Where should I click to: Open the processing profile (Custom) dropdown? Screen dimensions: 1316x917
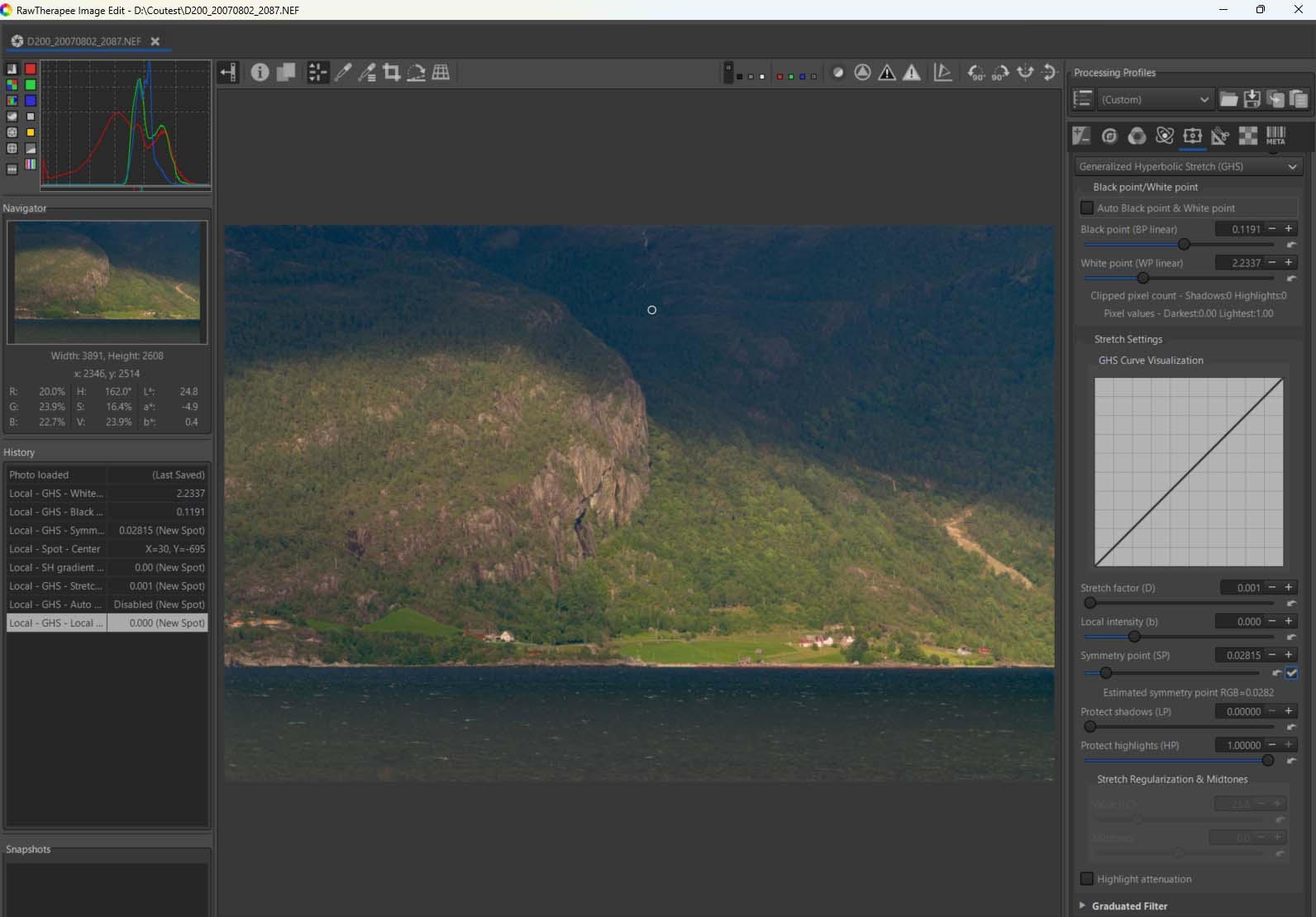[x=1155, y=99]
